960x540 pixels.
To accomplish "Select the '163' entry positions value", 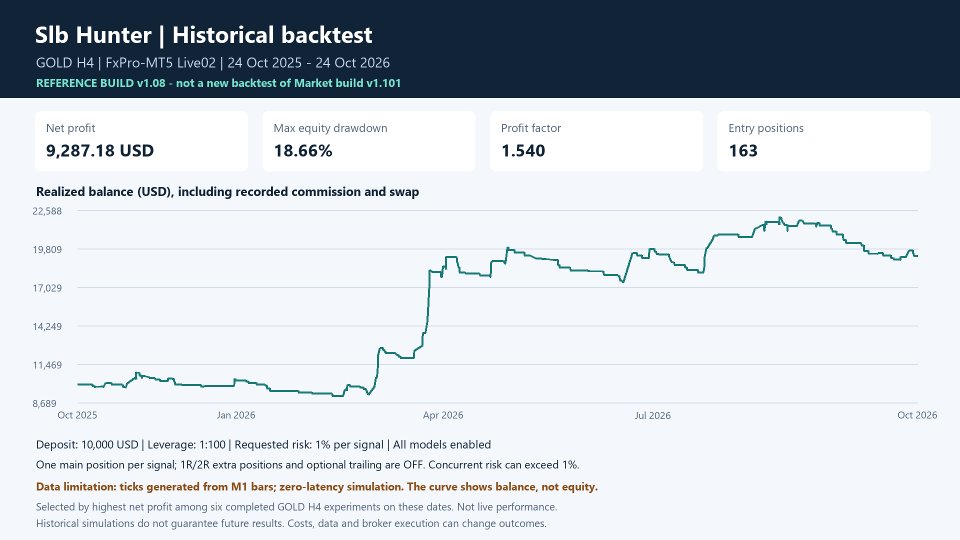I will [x=743, y=151].
